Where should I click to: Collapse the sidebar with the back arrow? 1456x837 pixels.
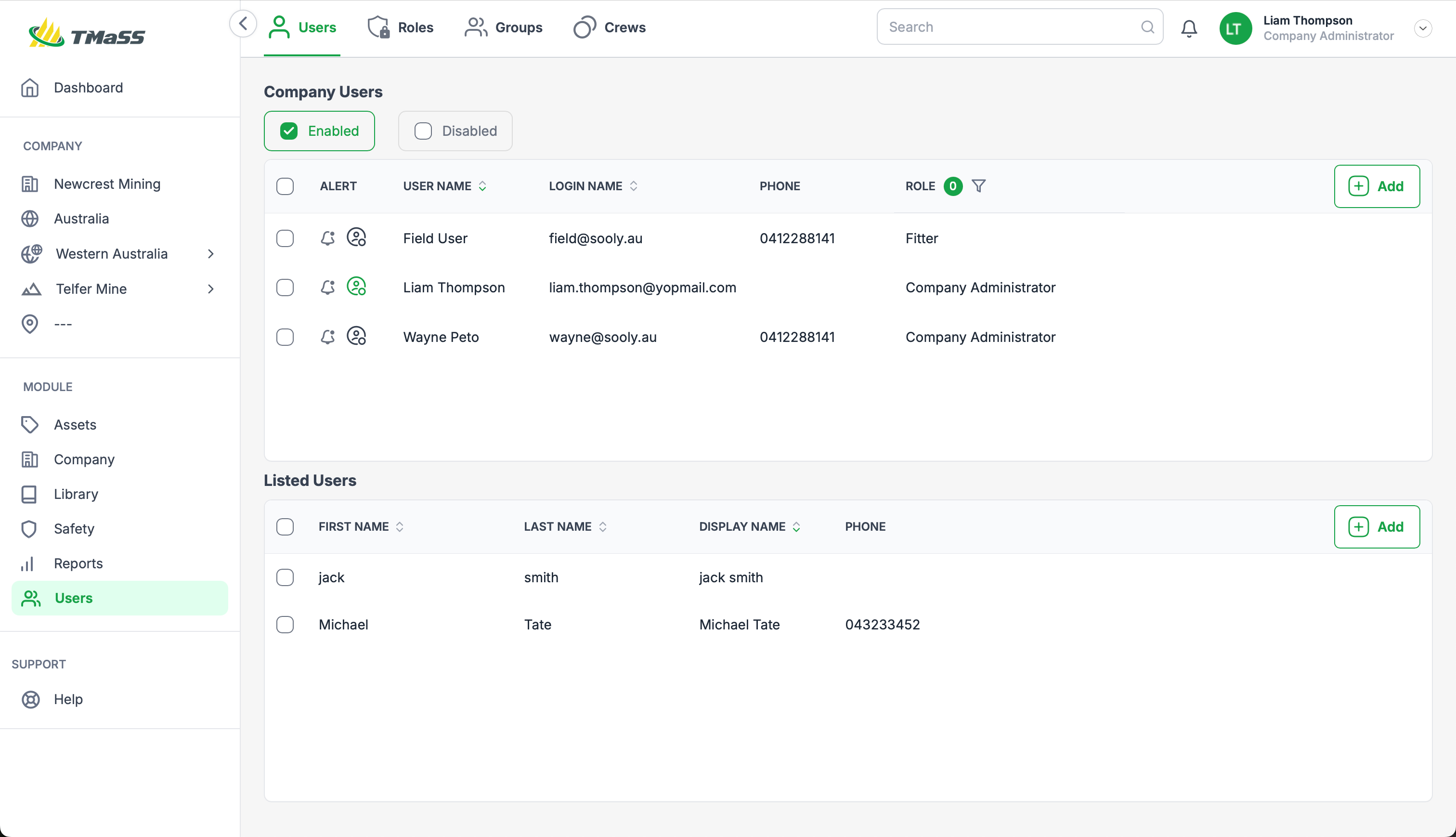243,24
